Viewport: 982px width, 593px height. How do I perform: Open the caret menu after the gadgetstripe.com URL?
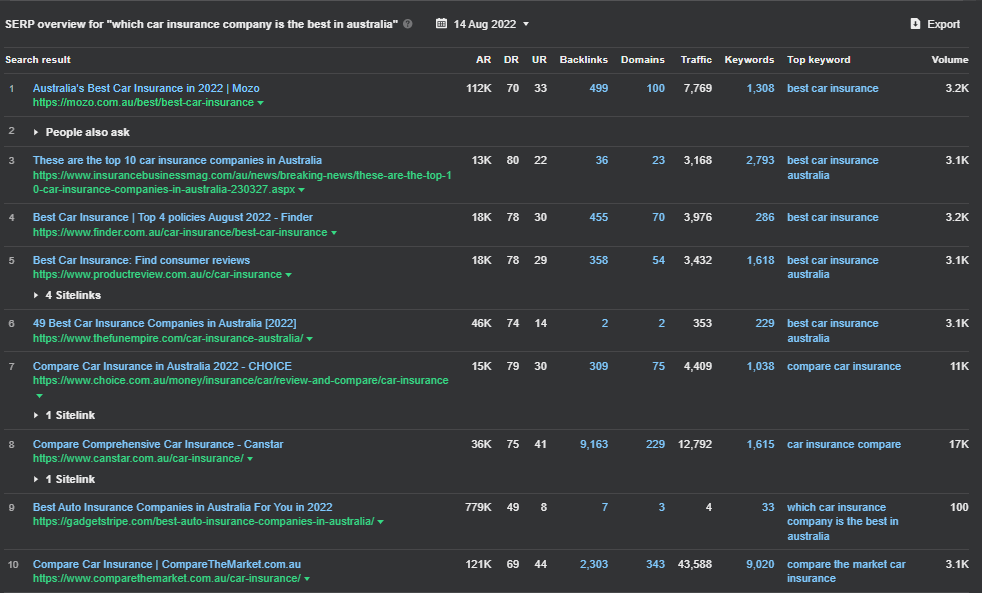point(381,522)
